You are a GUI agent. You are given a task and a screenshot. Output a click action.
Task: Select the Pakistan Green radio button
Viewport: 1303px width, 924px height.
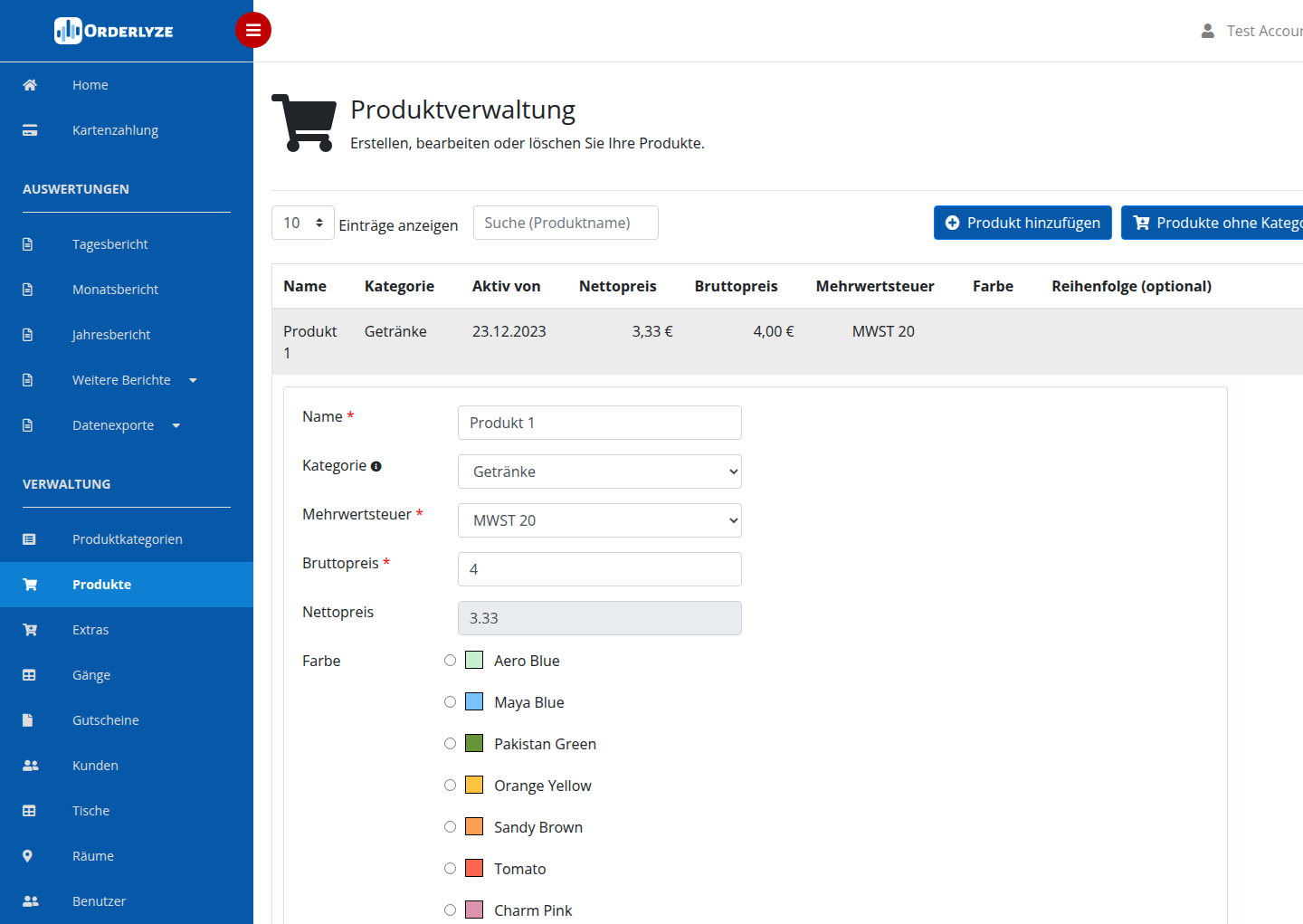pos(450,744)
